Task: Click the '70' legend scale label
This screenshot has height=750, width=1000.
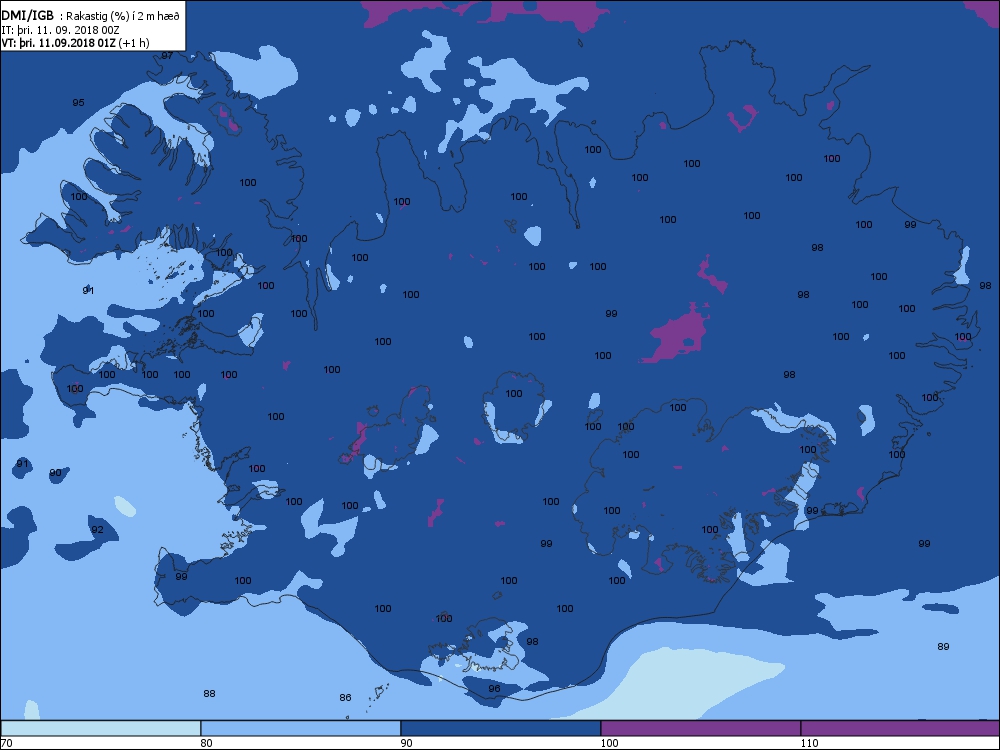Action: pyautogui.click(x=6, y=743)
